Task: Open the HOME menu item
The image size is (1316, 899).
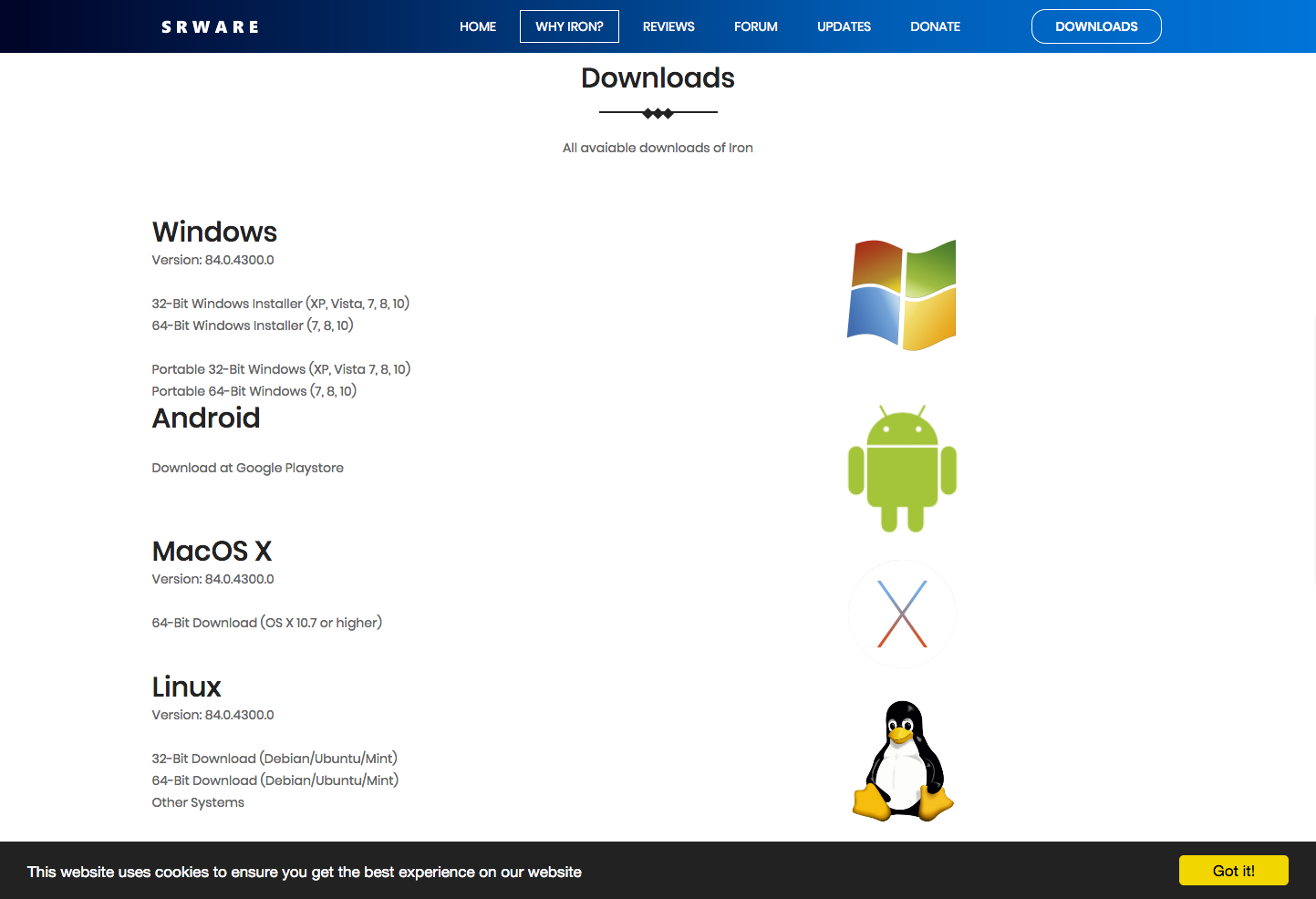Action: tap(477, 26)
